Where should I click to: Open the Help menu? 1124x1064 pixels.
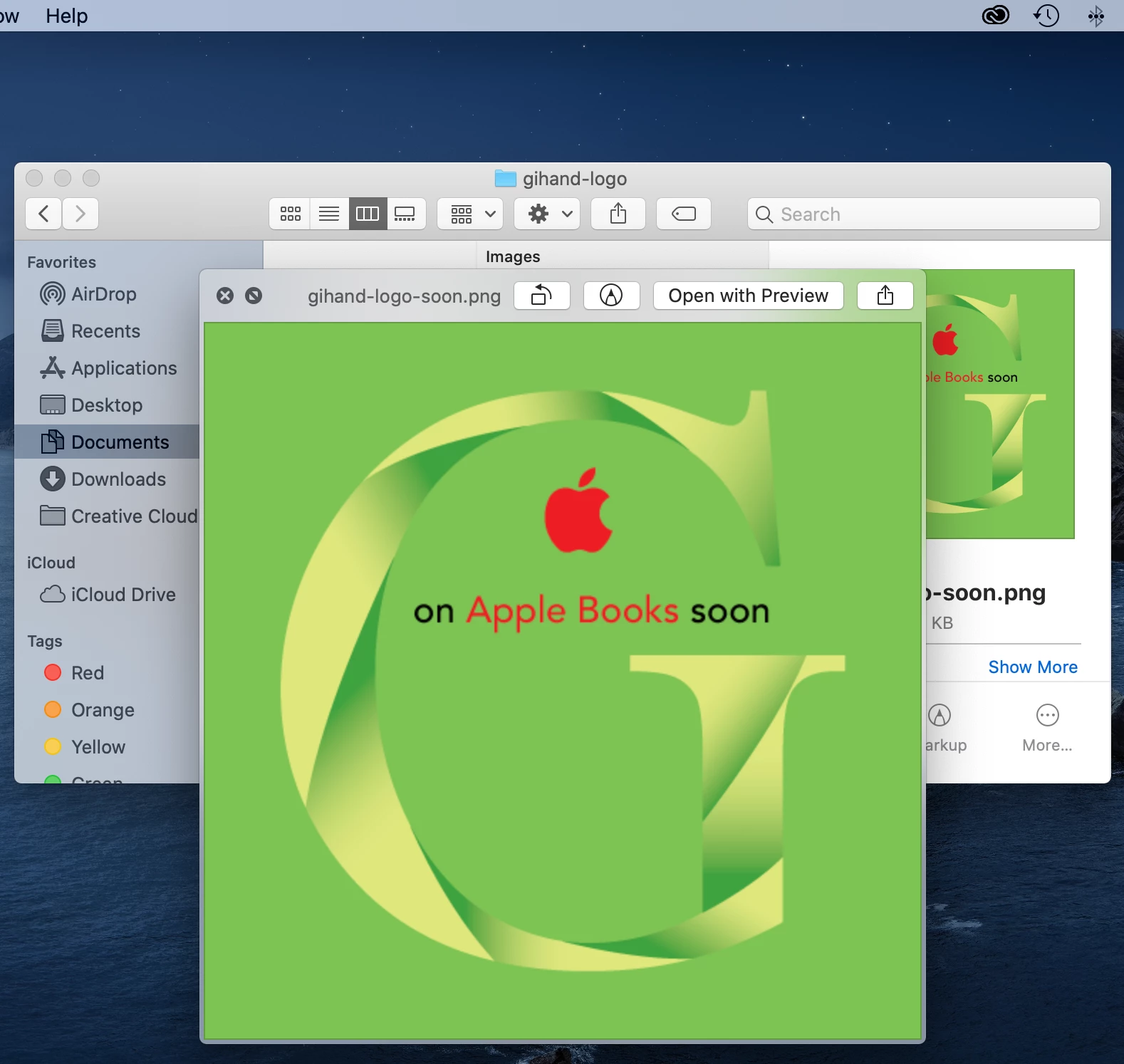coord(67,16)
